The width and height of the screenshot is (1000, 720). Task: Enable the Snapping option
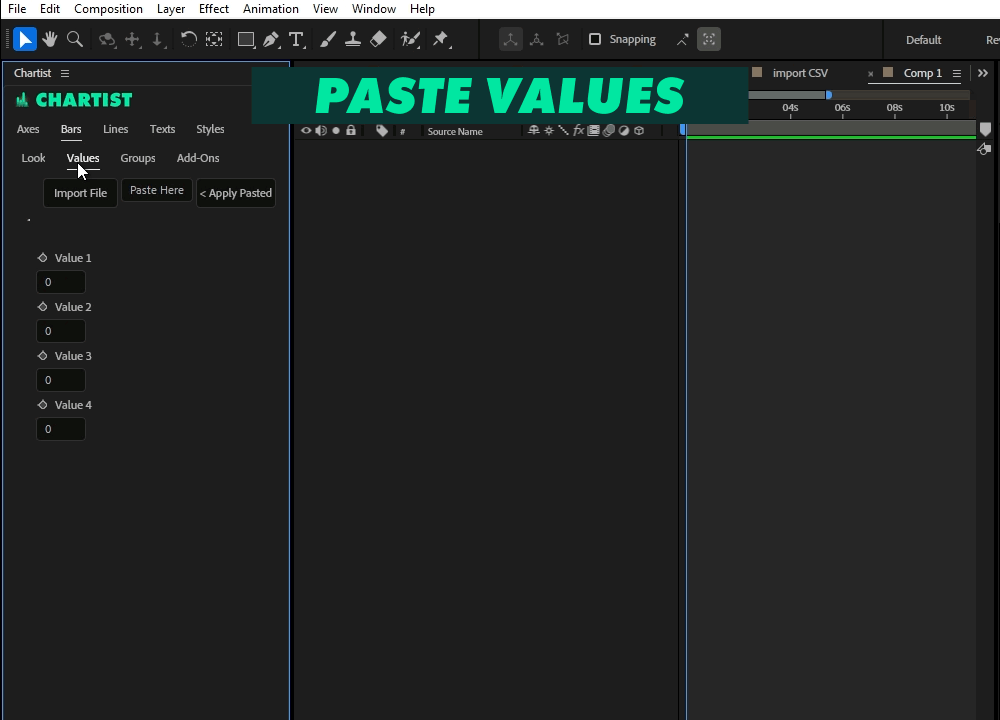point(596,39)
